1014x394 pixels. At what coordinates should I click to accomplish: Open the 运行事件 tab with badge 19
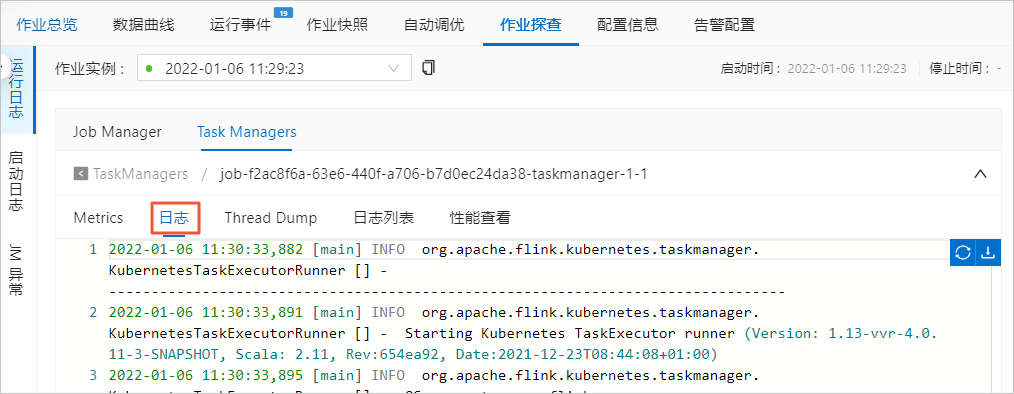tap(240, 25)
